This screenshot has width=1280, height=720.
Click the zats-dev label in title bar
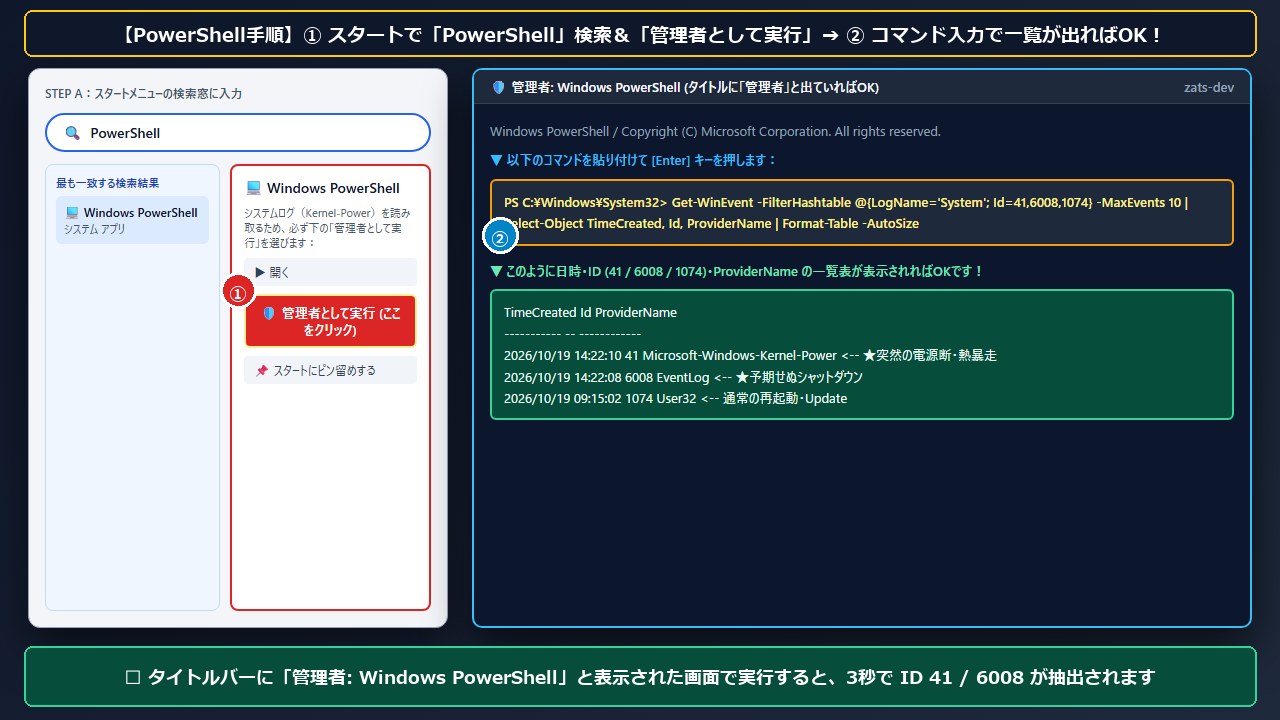coord(1208,87)
